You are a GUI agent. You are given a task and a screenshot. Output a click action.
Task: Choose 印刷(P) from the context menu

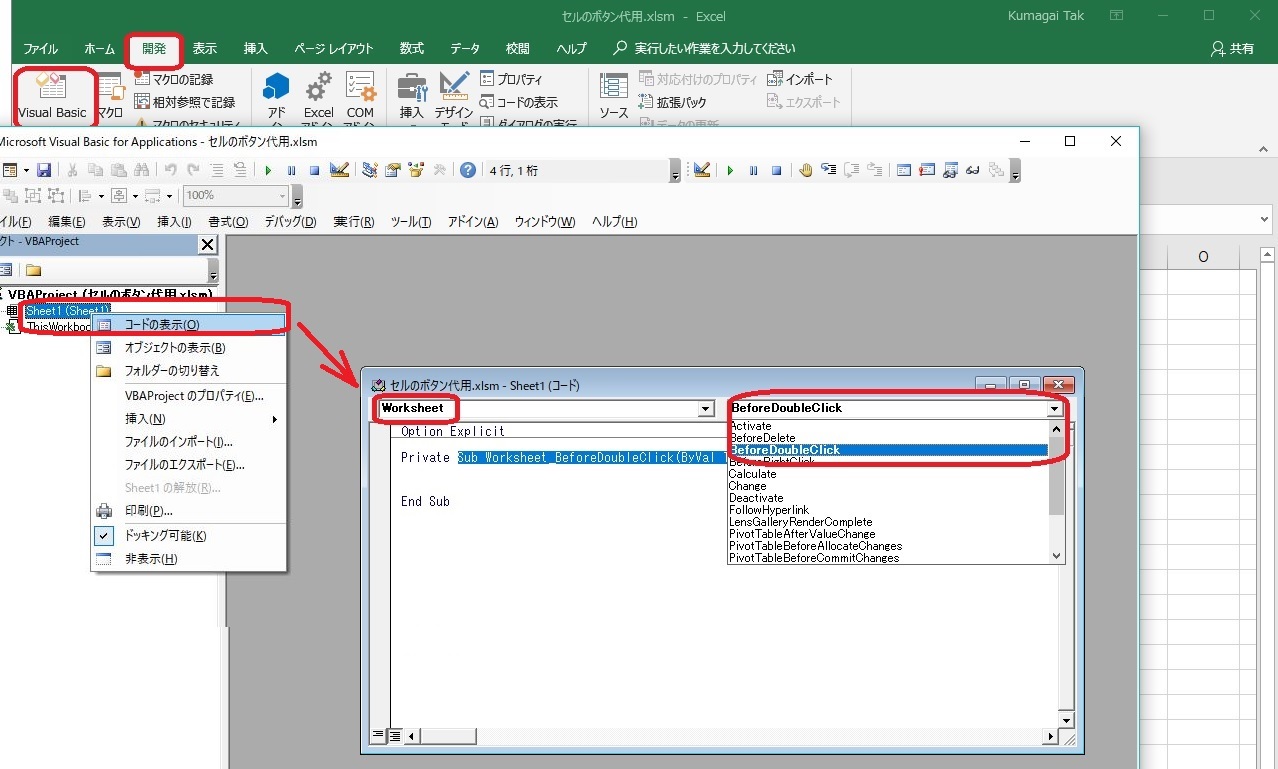(189, 511)
